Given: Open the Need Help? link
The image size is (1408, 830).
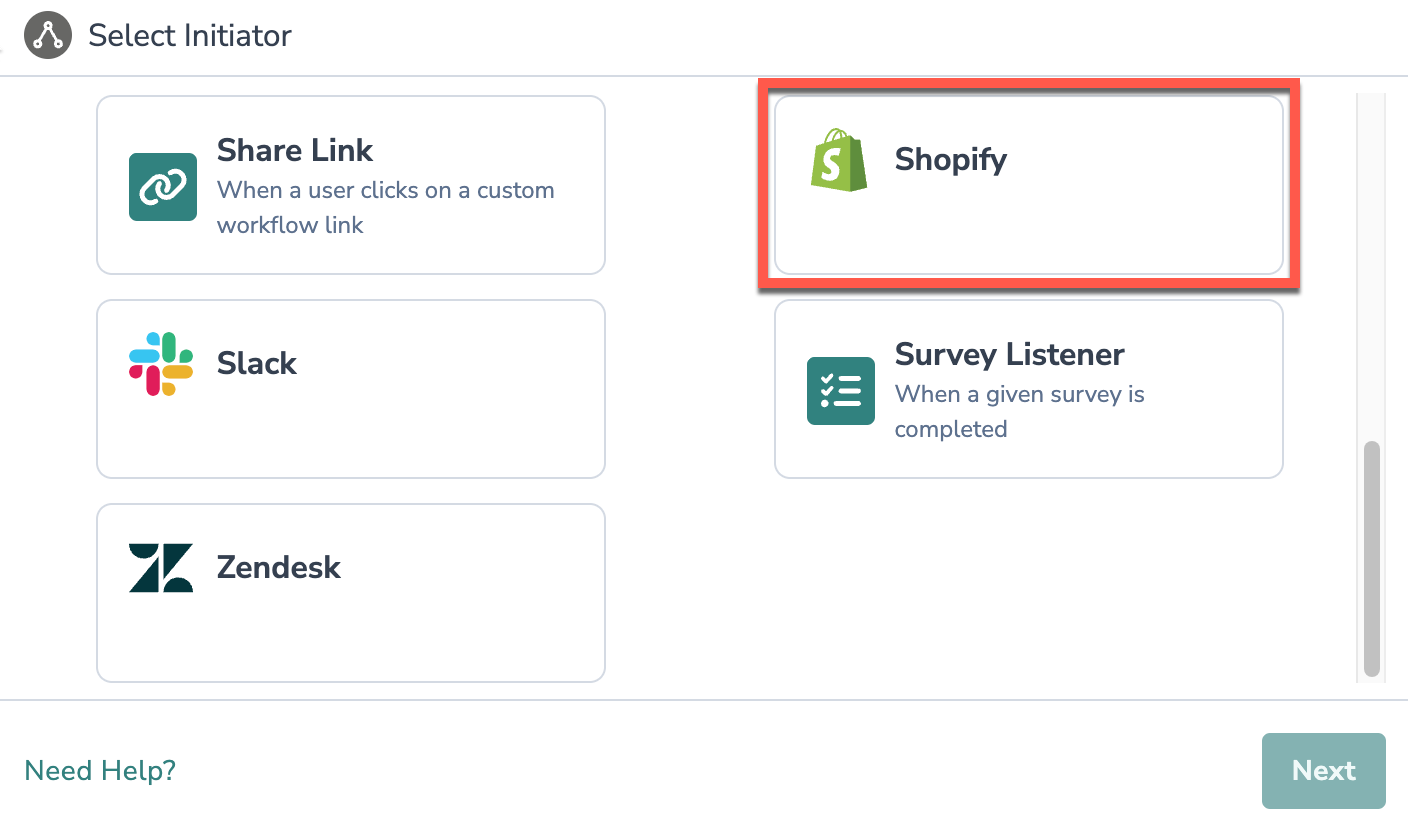Looking at the screenshot, I should click(100, 771).
